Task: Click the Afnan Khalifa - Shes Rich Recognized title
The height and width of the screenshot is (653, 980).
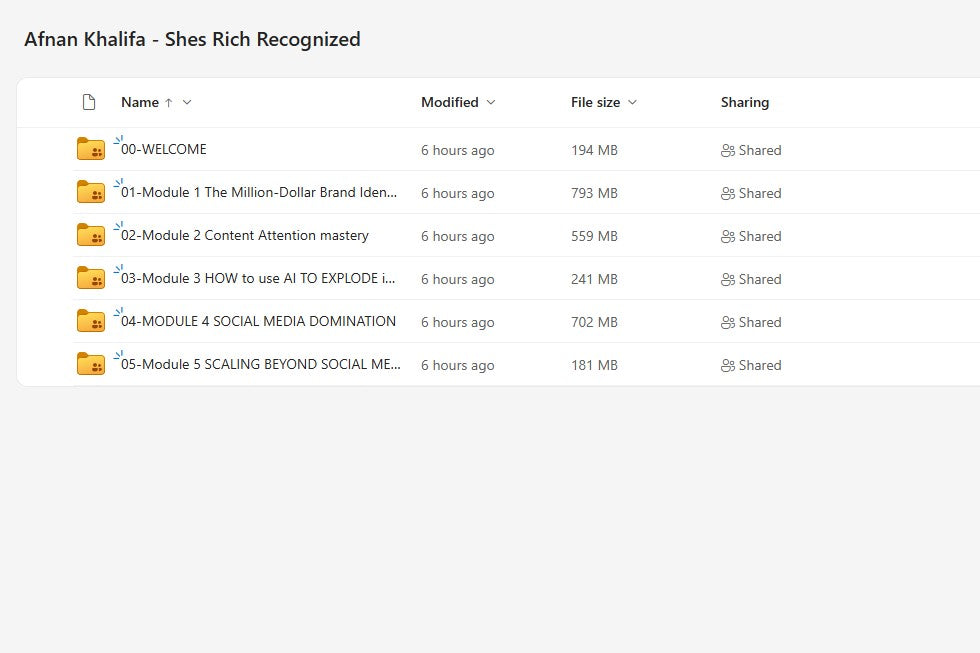Action: point(192,39)
